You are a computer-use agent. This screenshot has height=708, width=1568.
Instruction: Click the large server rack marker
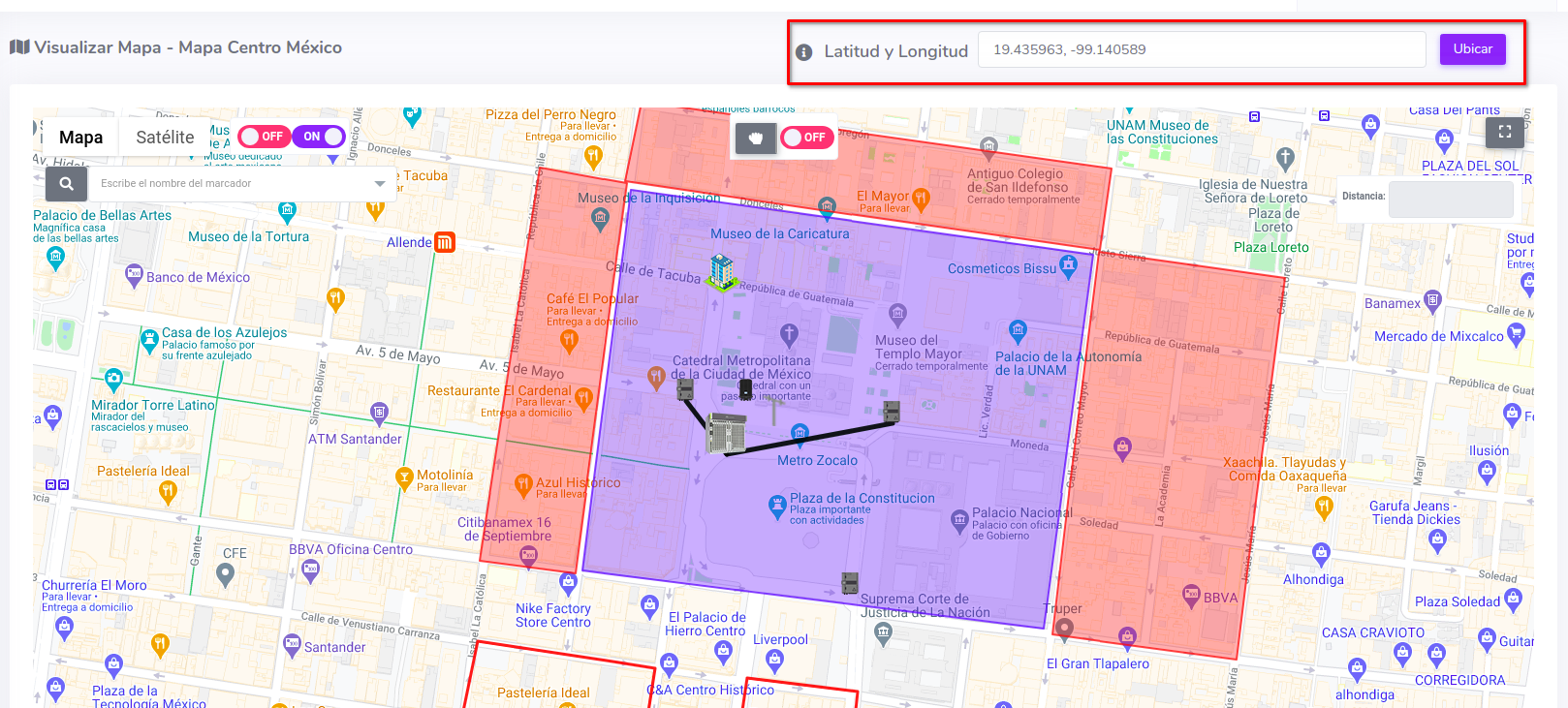tap(726, 433)
